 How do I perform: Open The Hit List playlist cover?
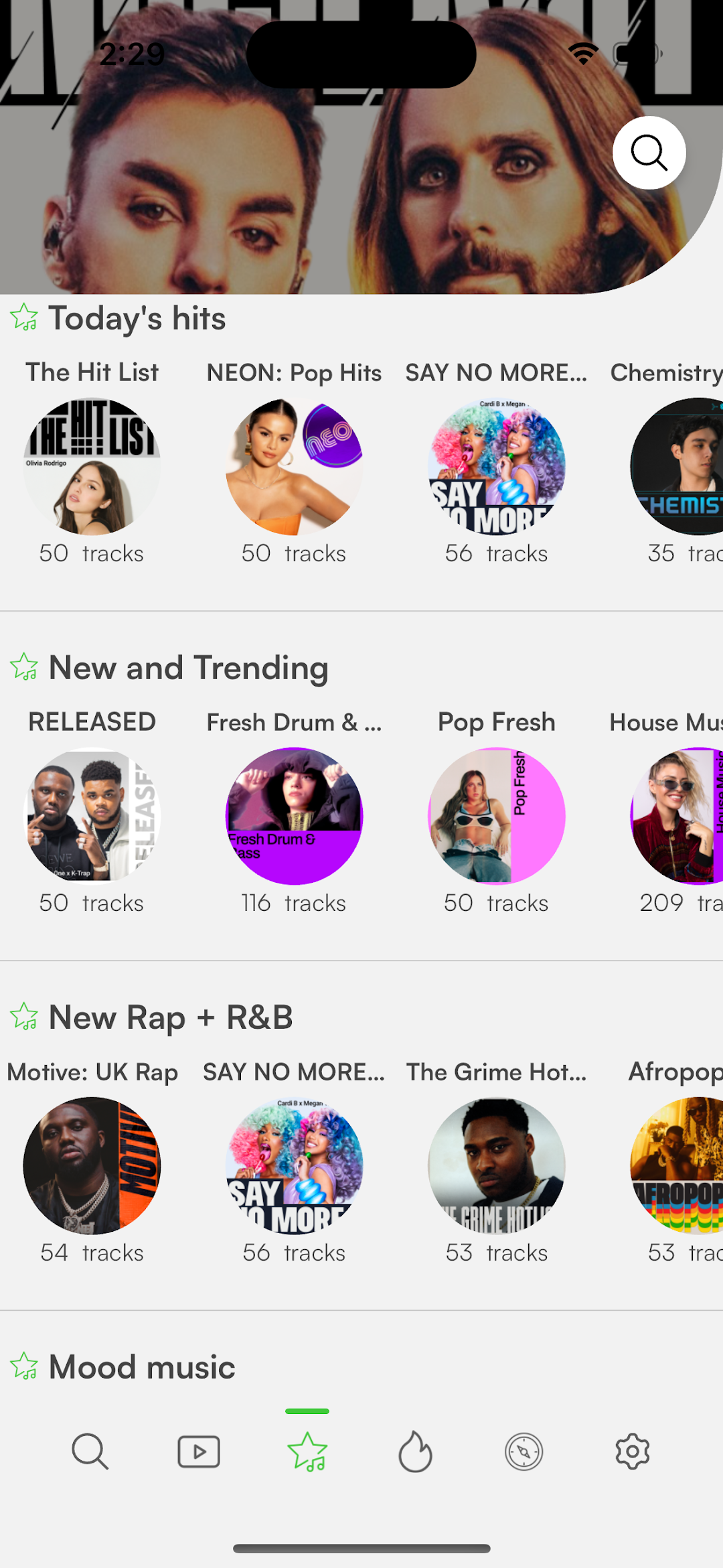92,466
